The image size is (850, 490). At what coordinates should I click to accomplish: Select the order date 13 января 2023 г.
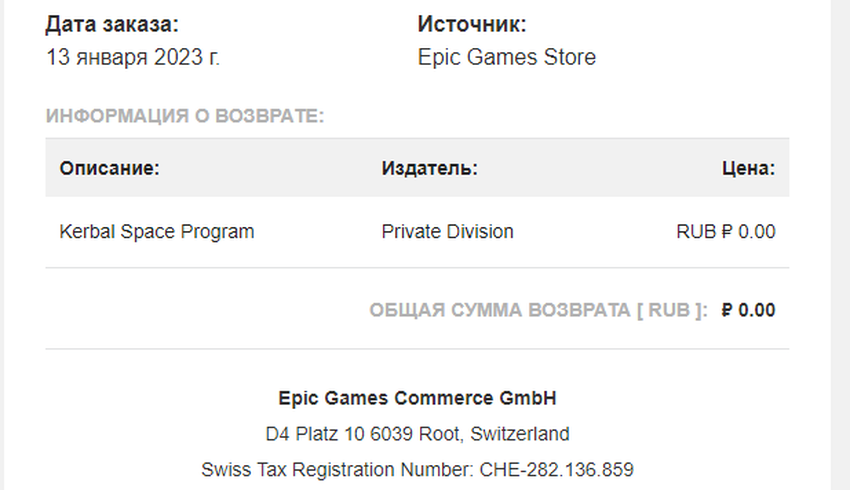coord(133,57)
